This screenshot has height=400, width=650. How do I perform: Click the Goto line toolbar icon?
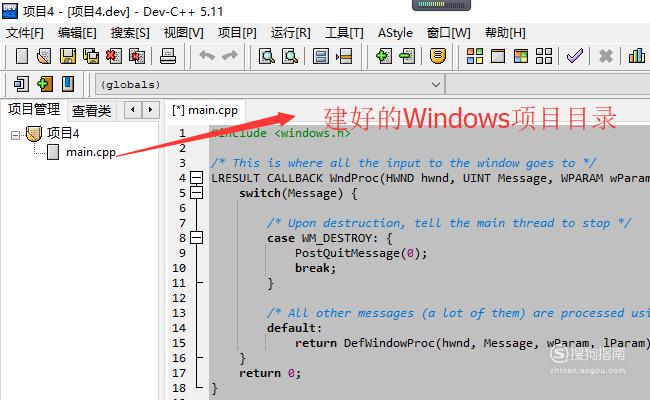(344, 56)
